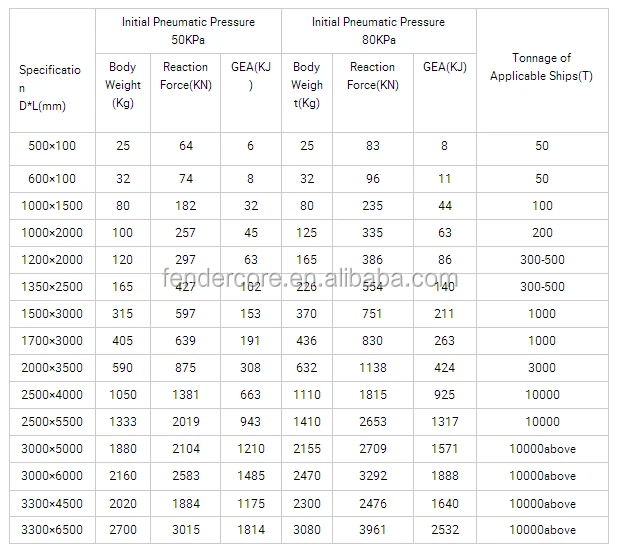
Task: Click 300-500 tonnage in the 1350×2500 row
Action: pyautogui.click(x=542, y=286)
